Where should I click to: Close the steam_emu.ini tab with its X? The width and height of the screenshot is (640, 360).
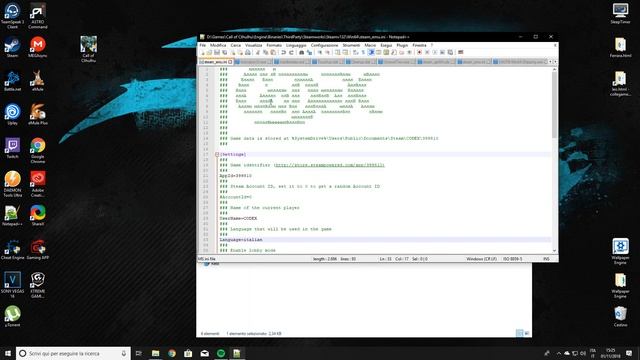231,62
